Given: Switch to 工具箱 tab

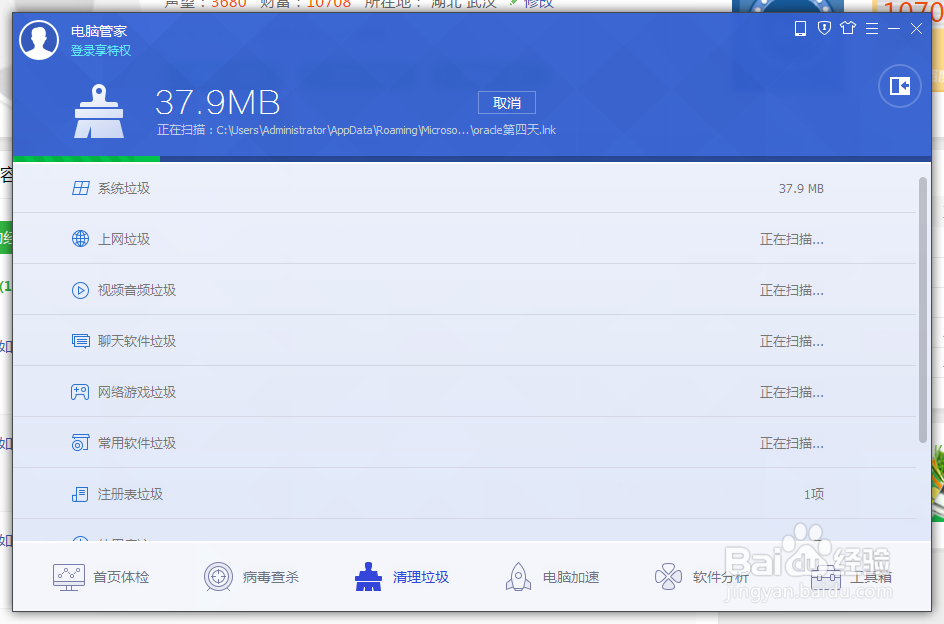Looking at the screenshot, I should coord(852,577).
